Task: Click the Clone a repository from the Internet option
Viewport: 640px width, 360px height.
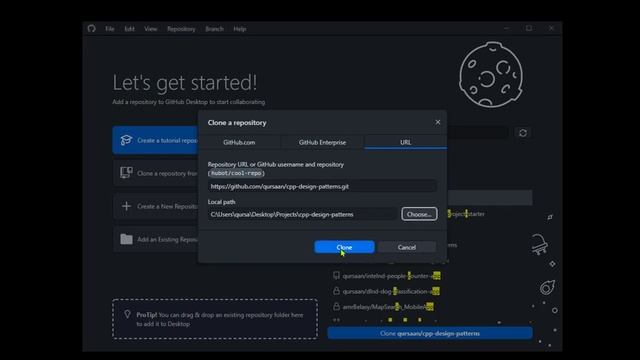Action: pos(156,173)
